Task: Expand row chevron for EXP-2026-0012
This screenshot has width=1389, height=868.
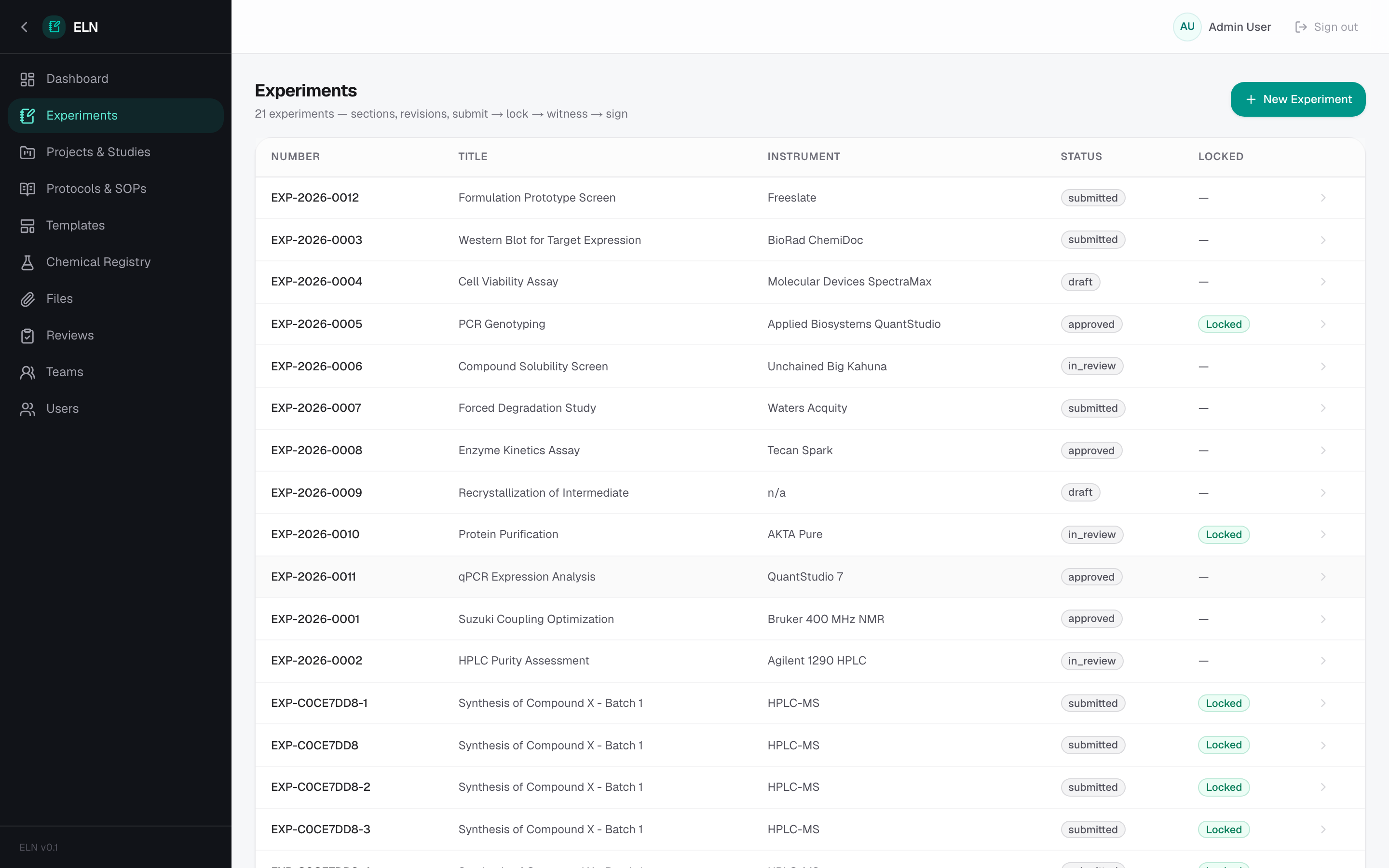Action: (x=1323, y=198)
